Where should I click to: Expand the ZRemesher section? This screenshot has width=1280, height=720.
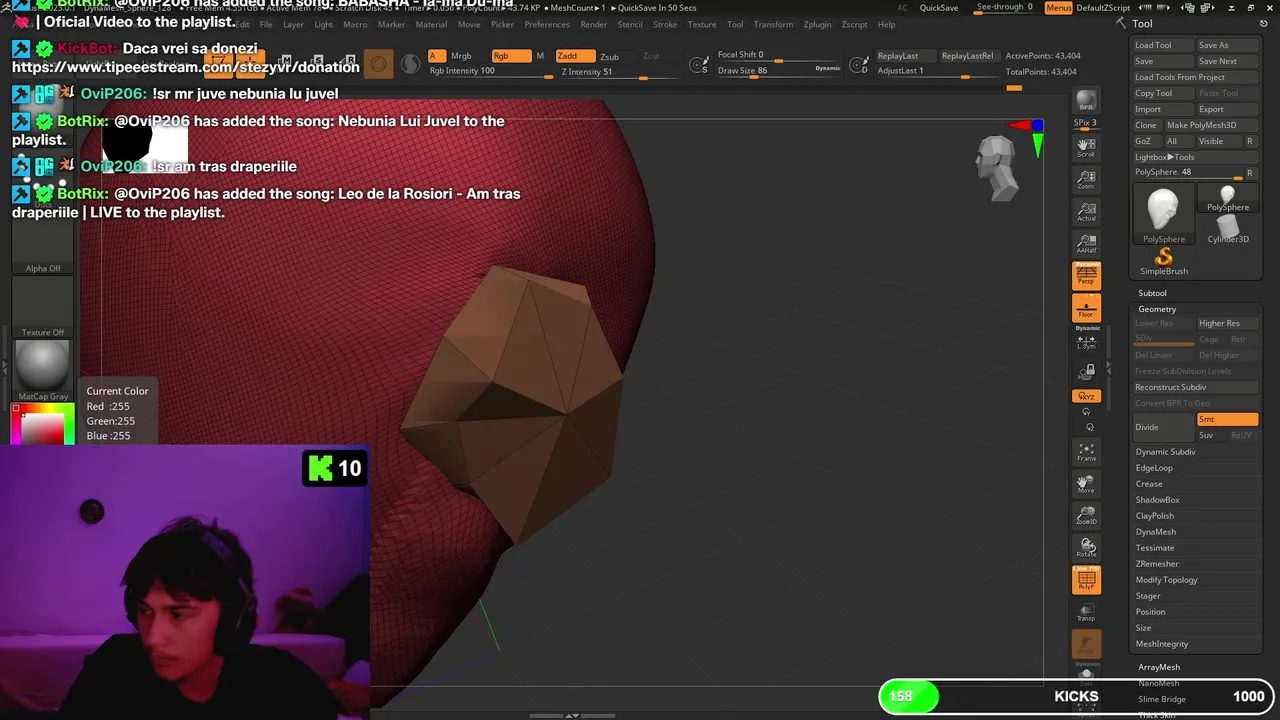[1157, 564]
